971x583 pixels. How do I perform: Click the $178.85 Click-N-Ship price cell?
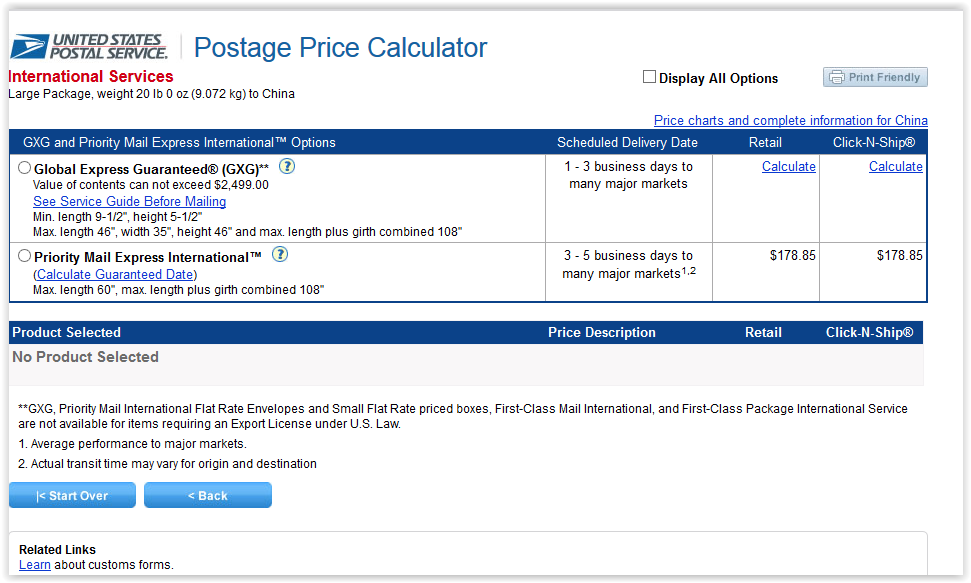click(x=899, y=256)
